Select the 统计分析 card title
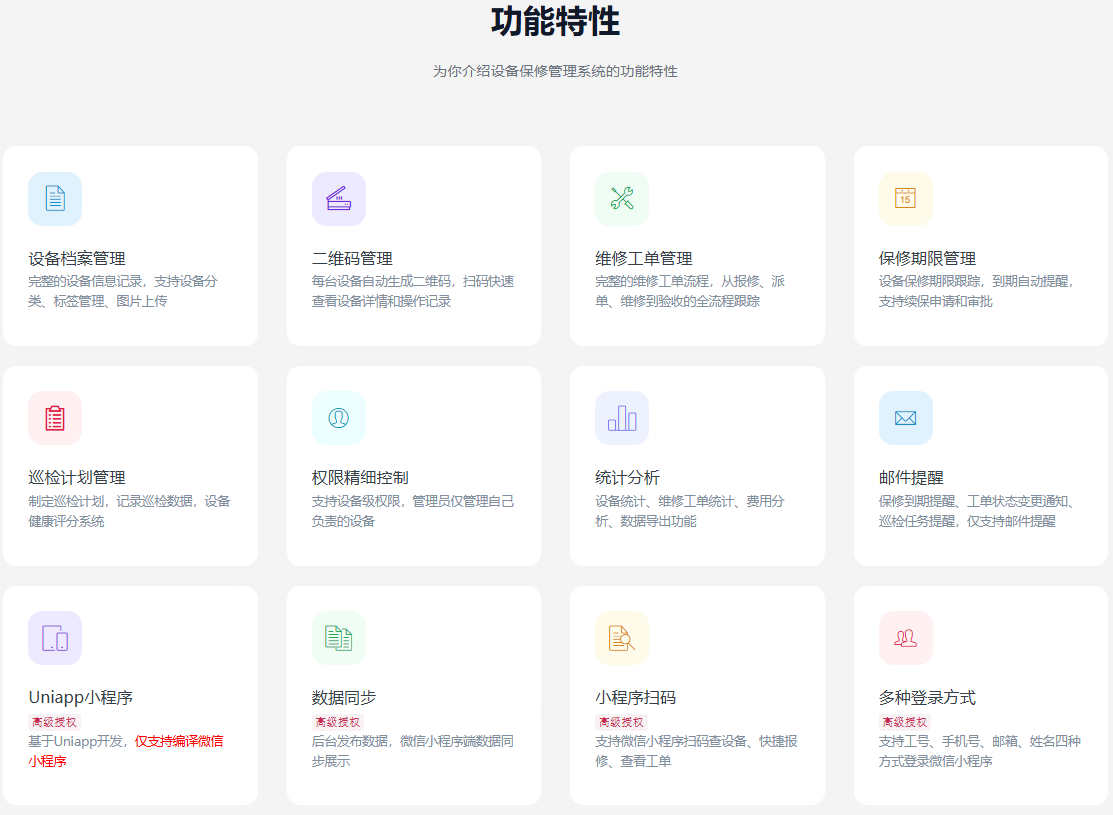 pyautogui.click(x=627, y=478)
